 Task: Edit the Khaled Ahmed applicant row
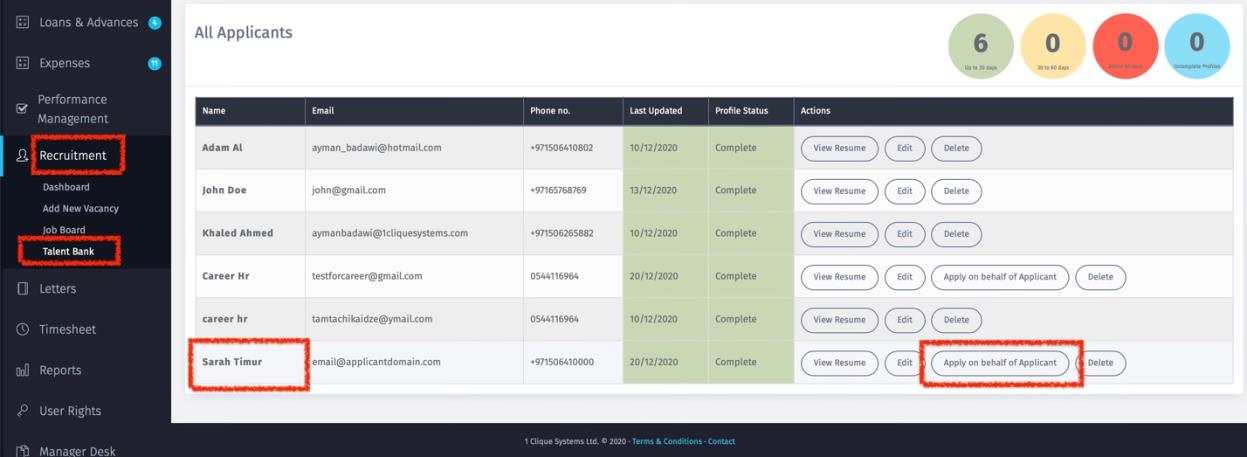click(x=904, y=234)
